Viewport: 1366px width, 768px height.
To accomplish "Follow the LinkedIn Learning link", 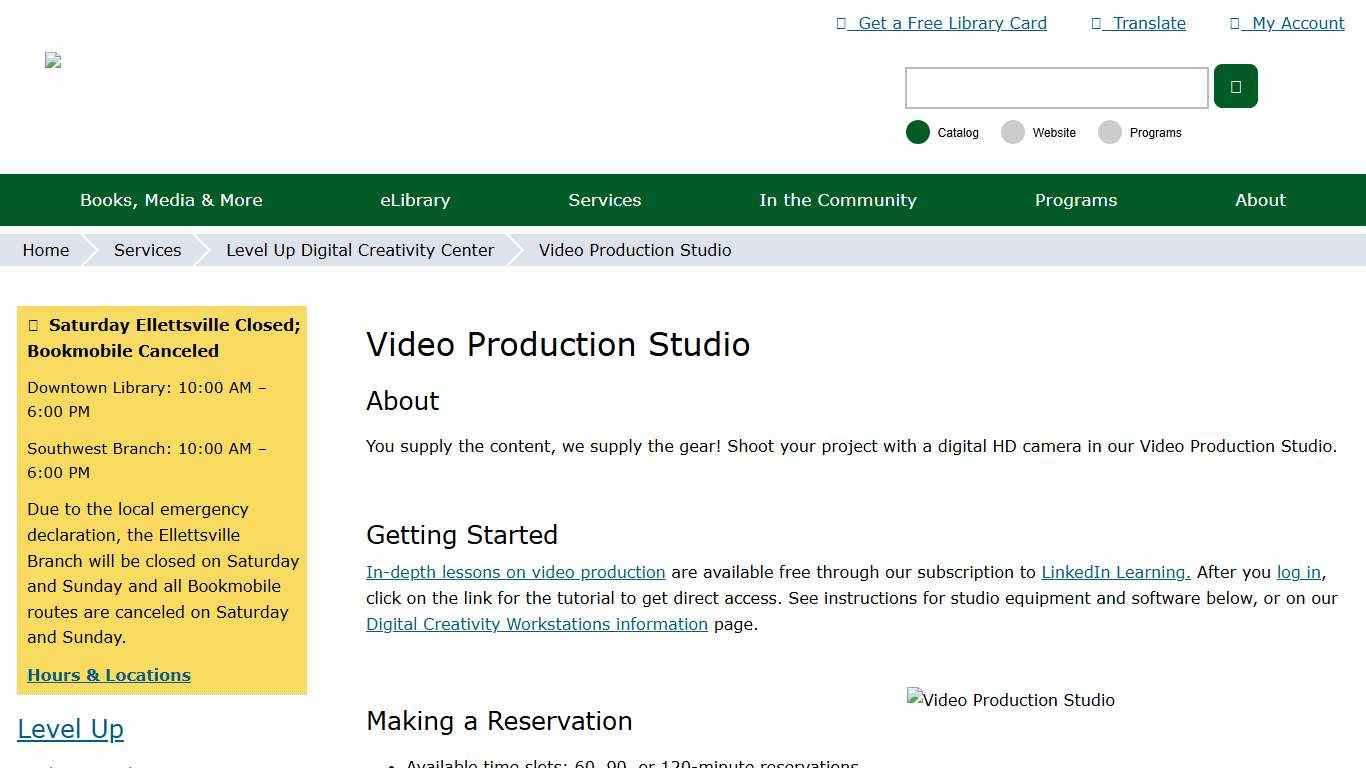I will coord(1114,572).
